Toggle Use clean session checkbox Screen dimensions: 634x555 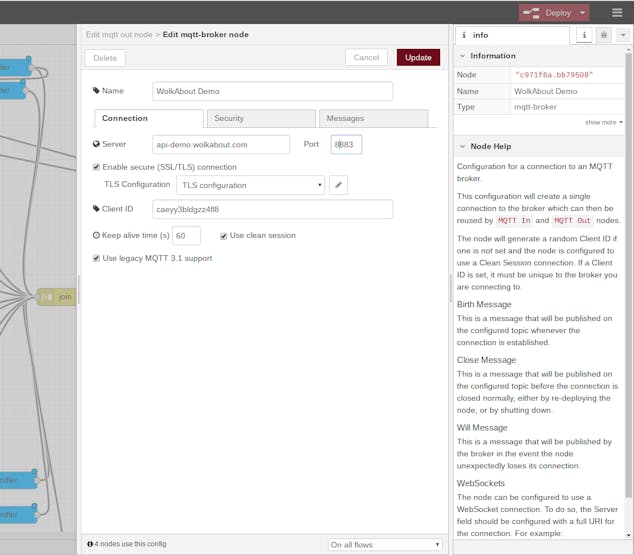[223, 236]
